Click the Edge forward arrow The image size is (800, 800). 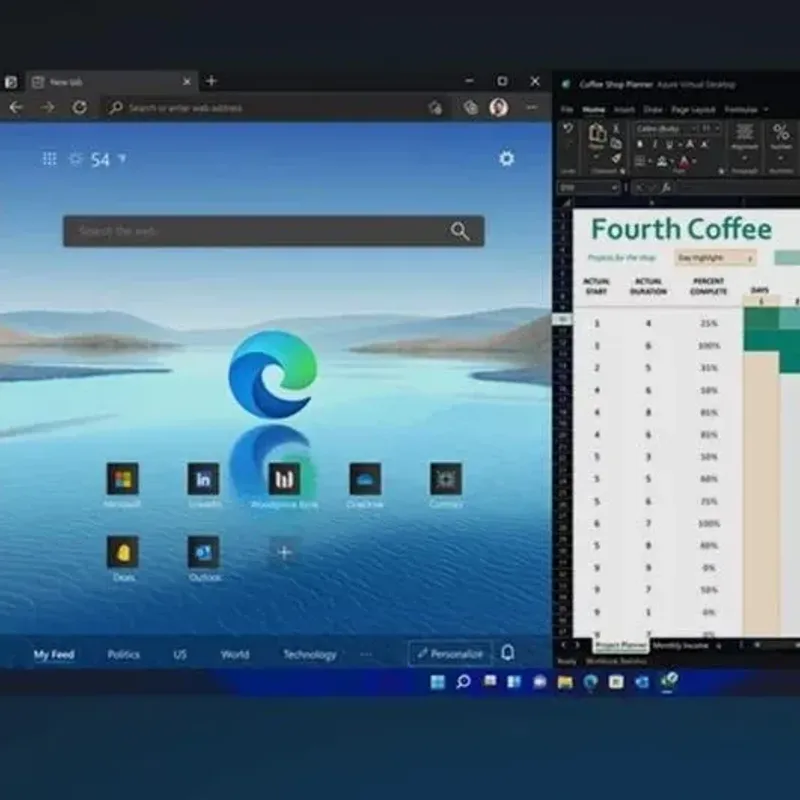coord(47,107)
